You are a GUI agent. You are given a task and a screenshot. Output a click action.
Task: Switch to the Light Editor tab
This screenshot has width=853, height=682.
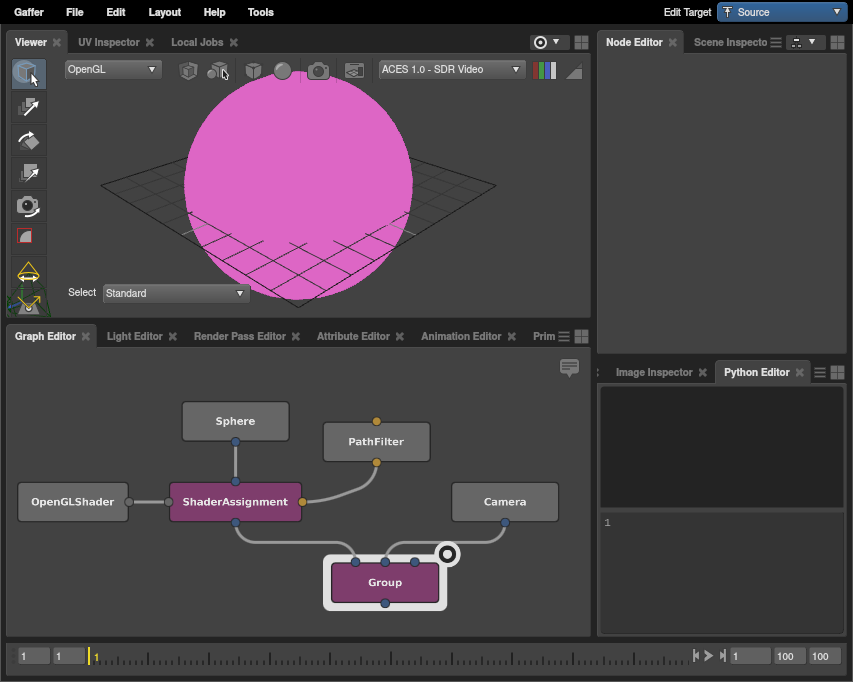tap(134, 337)
